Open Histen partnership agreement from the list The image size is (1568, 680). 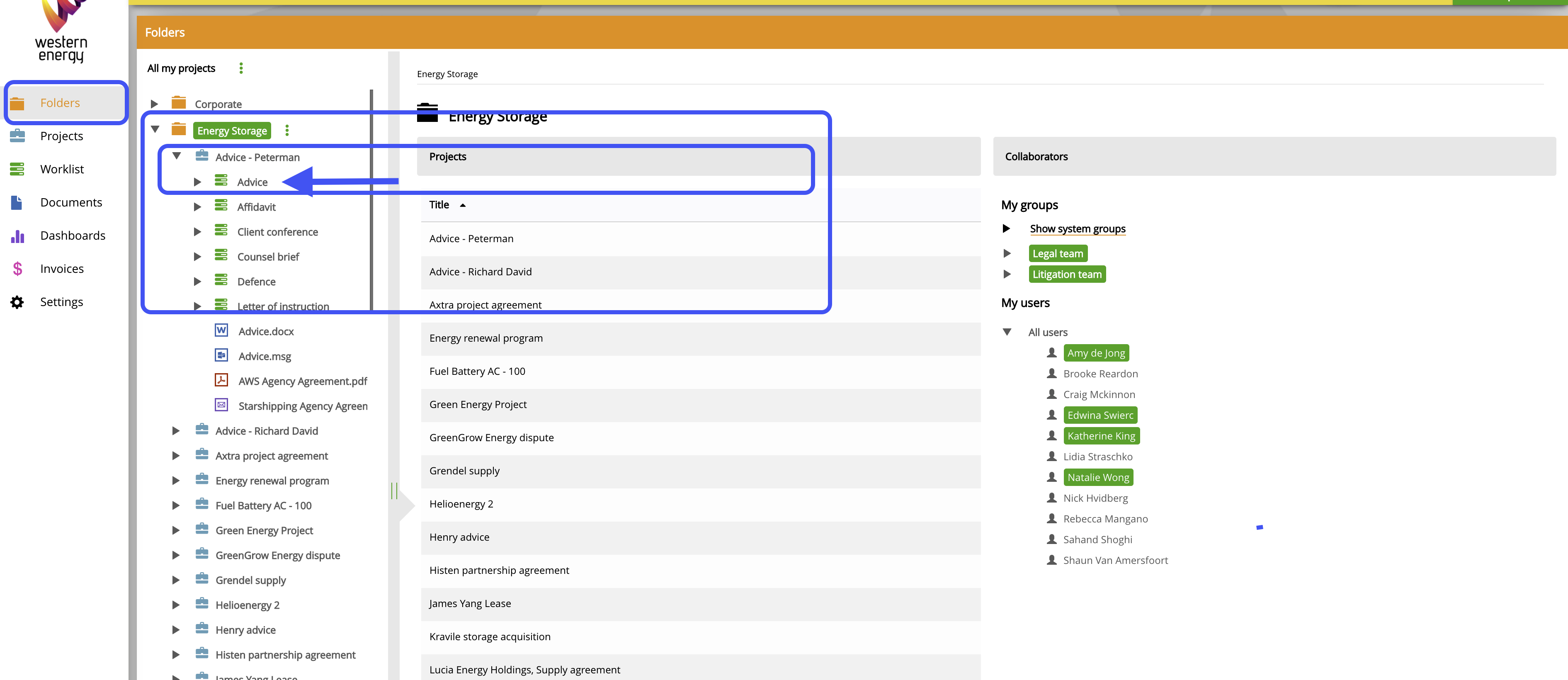(x=701, y=571)
